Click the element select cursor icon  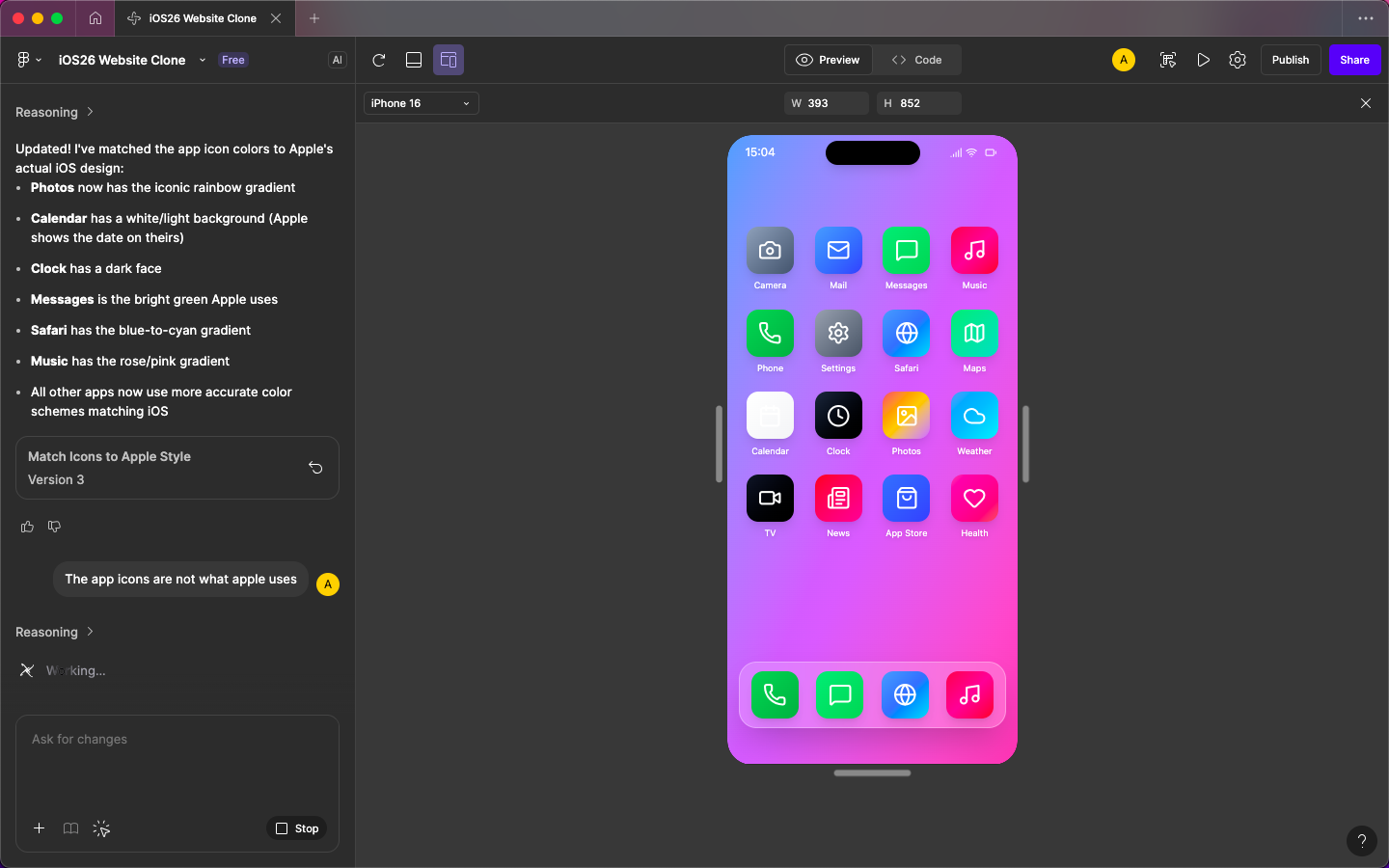tap(101, 828)
